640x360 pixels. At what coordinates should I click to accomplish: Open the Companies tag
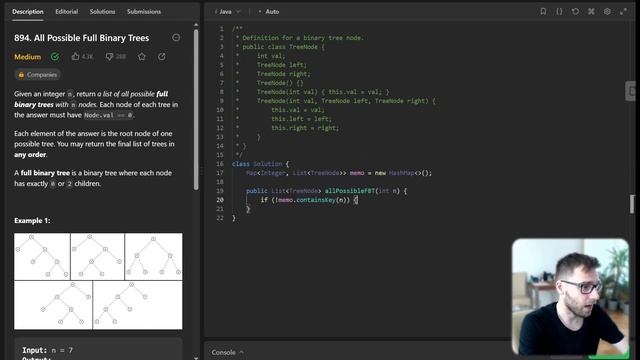38,75
